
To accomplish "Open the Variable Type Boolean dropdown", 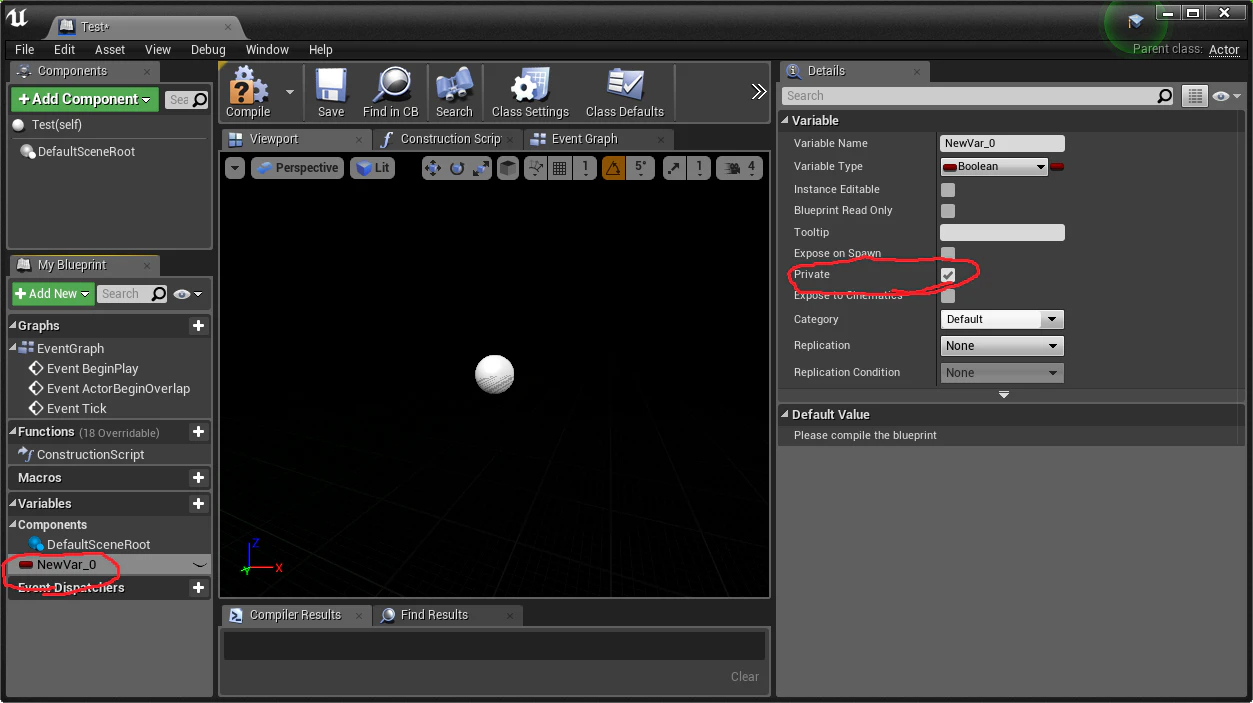I will [x=994, y=167].
